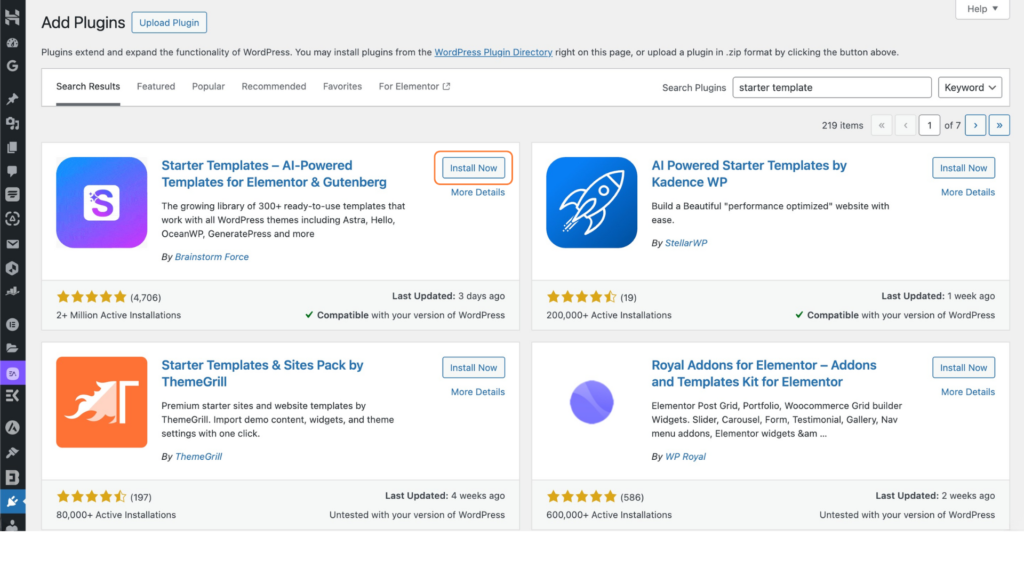The image size is (1024, 576).
Task: Open Google Site Kit sidebar icon
Action: (12, 66)
